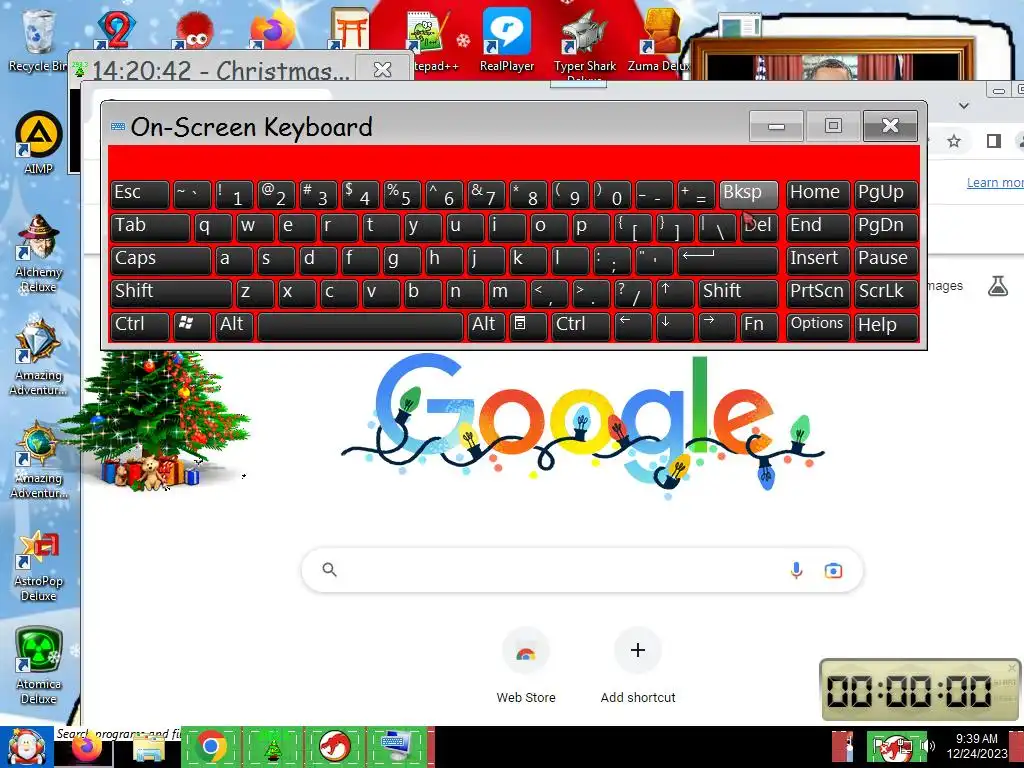Viewport: 1024px width, 768px height.
Task: Close the Christmas countdown window
Action: click(x=382, y=69)
